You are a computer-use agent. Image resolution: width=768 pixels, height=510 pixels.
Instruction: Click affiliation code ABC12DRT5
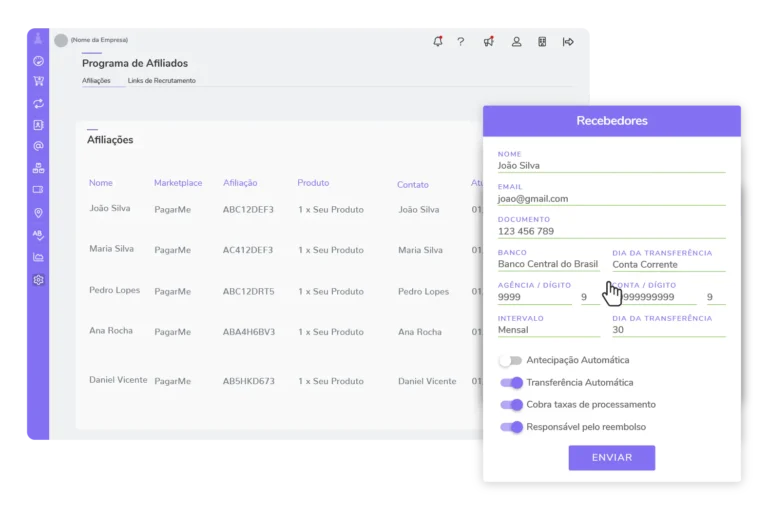coord(248,291)
